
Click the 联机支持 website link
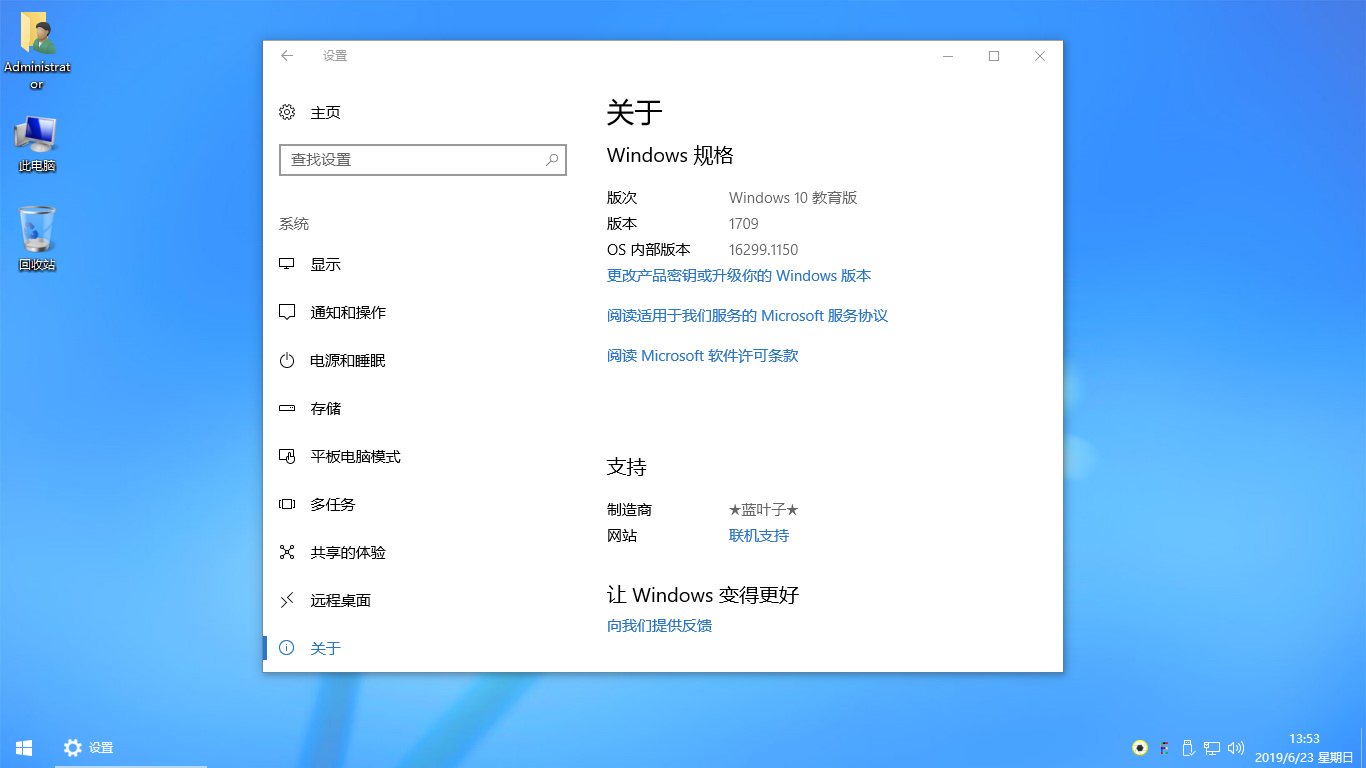(759, 536)
